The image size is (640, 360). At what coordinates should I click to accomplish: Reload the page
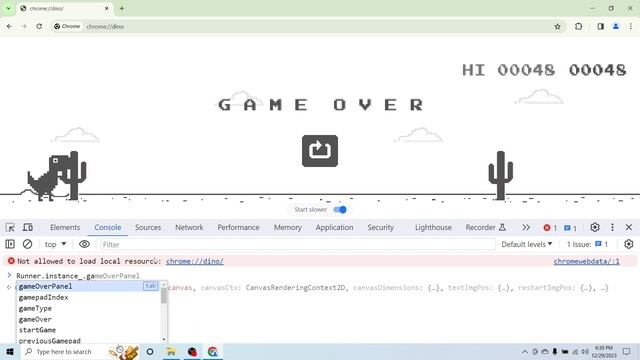coord(39,26)
